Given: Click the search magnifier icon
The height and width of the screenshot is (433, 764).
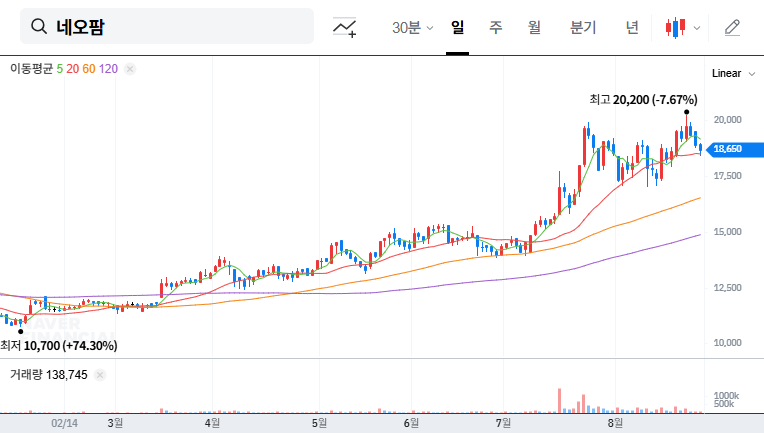Looking at the screenshot, I should (x=39, y=26).
